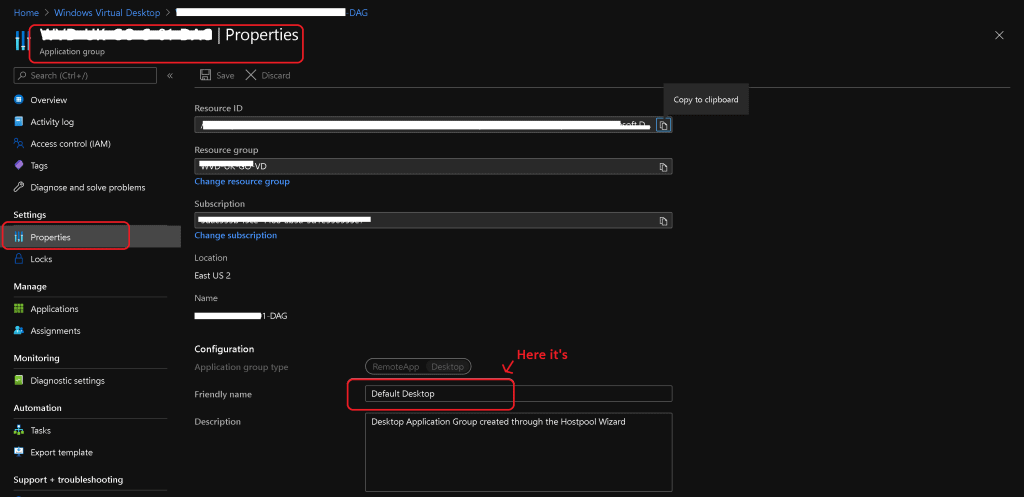
Task: Click the DAG breadcrumb link
Action: point(274,12)
